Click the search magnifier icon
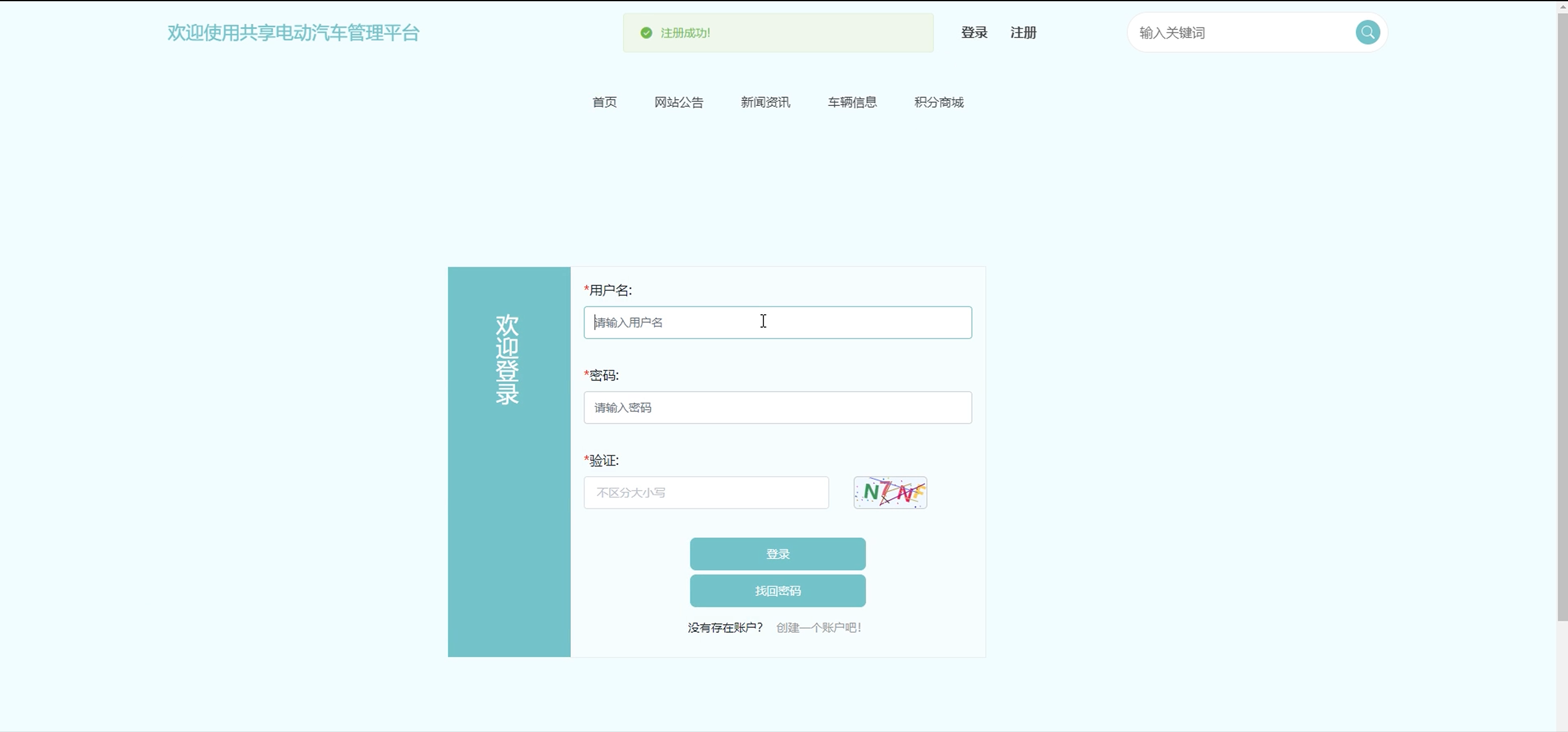1568x732 pixels. point(1367,32)
